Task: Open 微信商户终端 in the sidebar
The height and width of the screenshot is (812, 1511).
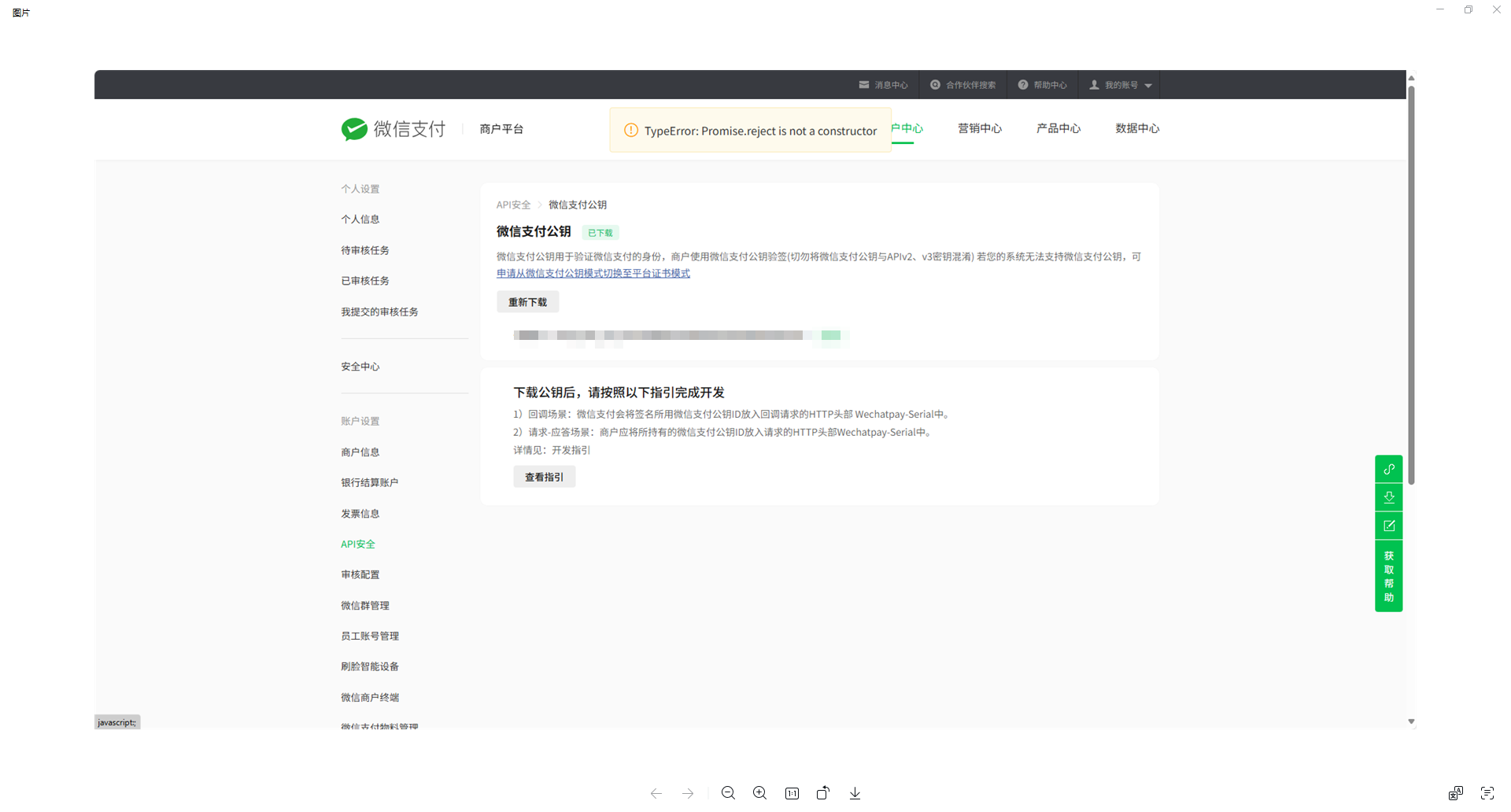Action: (370, 697)
